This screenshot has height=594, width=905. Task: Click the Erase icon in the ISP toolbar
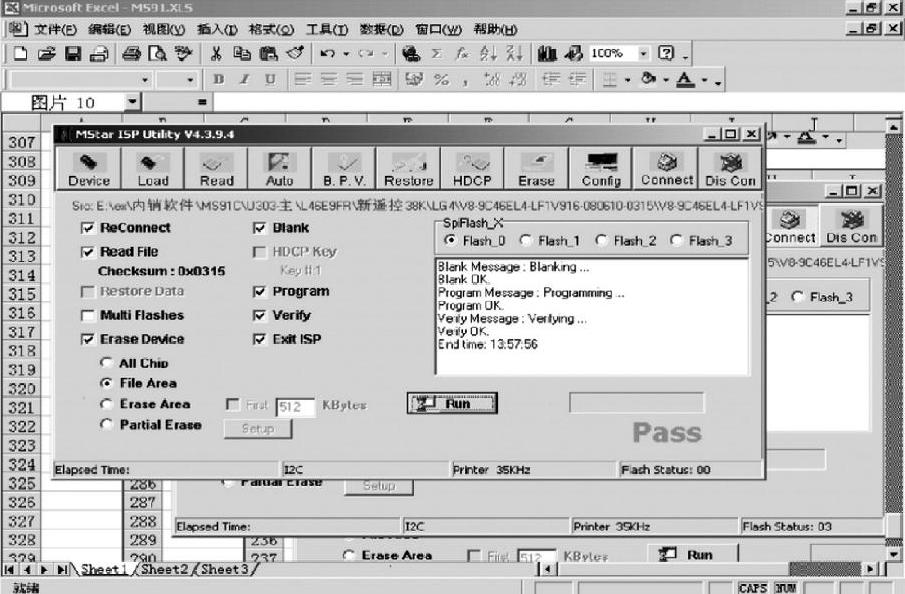[x=536, y=169]
